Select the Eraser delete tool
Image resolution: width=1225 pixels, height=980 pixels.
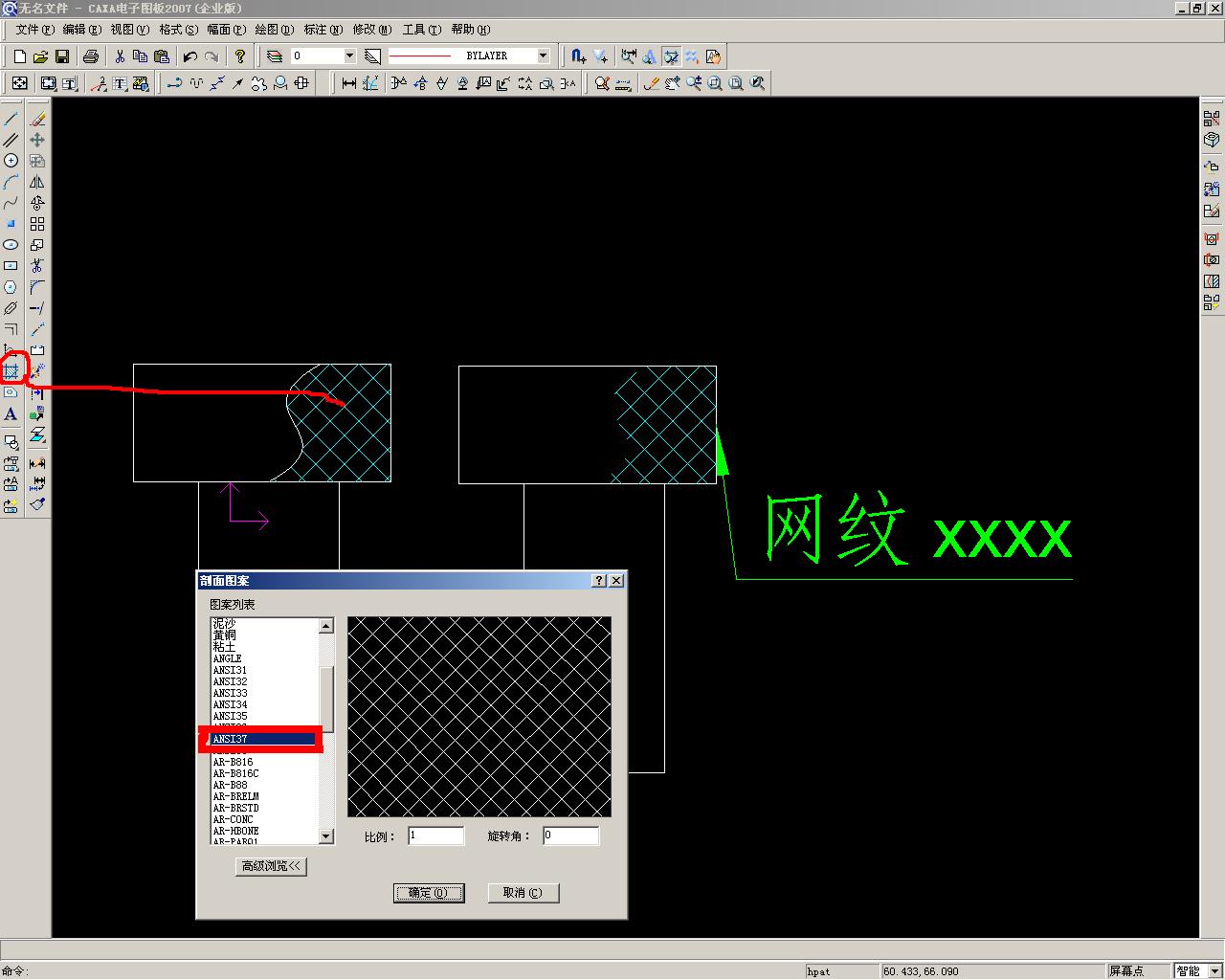tap(37, 119)
